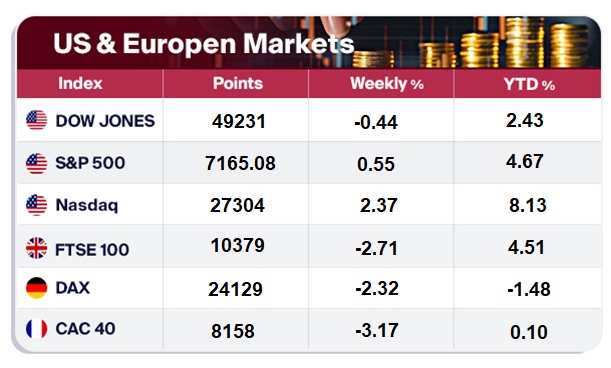Select the Index column header
This screenshot has height=368, width=611.
(x=80, y=83)
